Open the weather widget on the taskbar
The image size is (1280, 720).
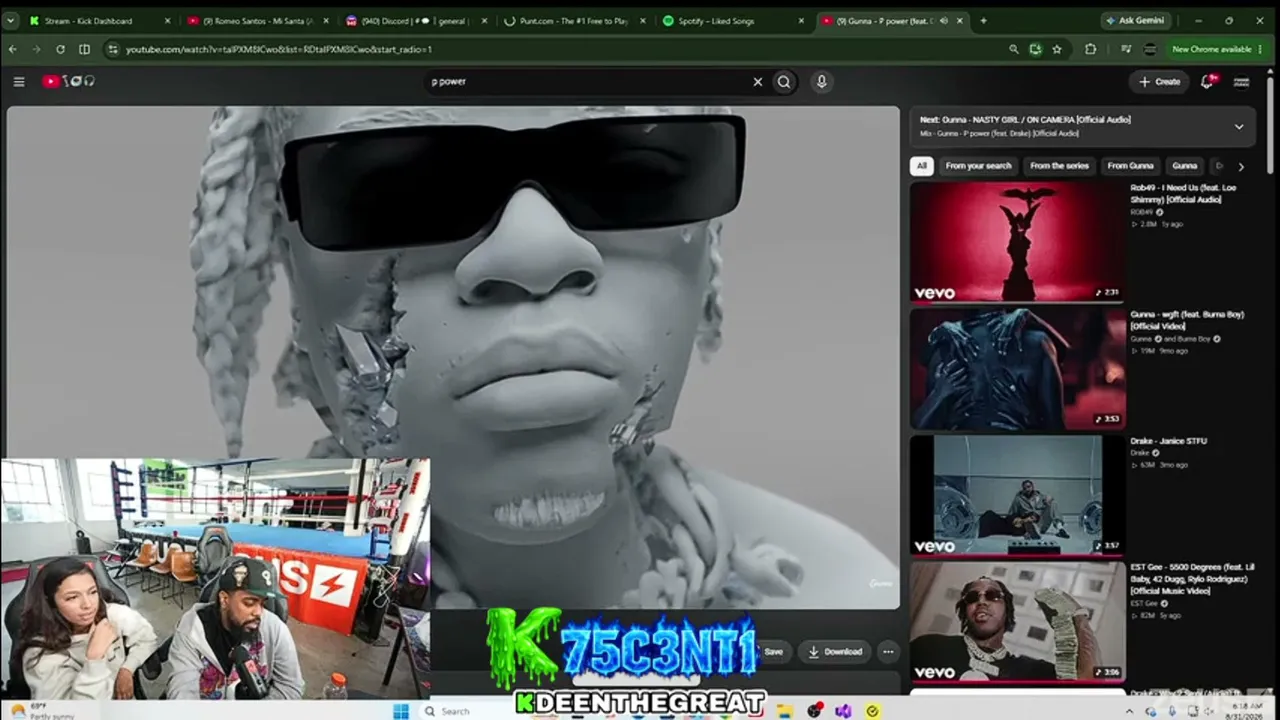click(x=38, y=711)
